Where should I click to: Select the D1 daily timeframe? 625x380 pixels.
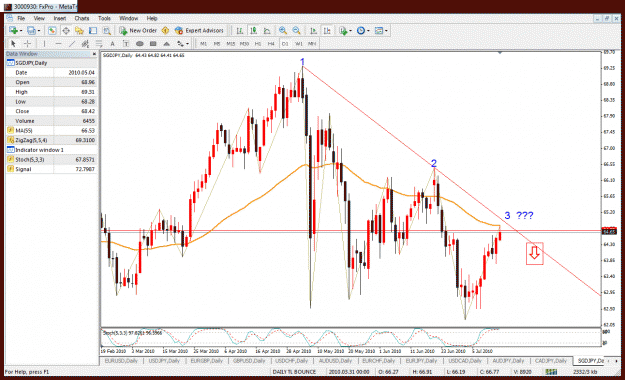pos(285,43)
